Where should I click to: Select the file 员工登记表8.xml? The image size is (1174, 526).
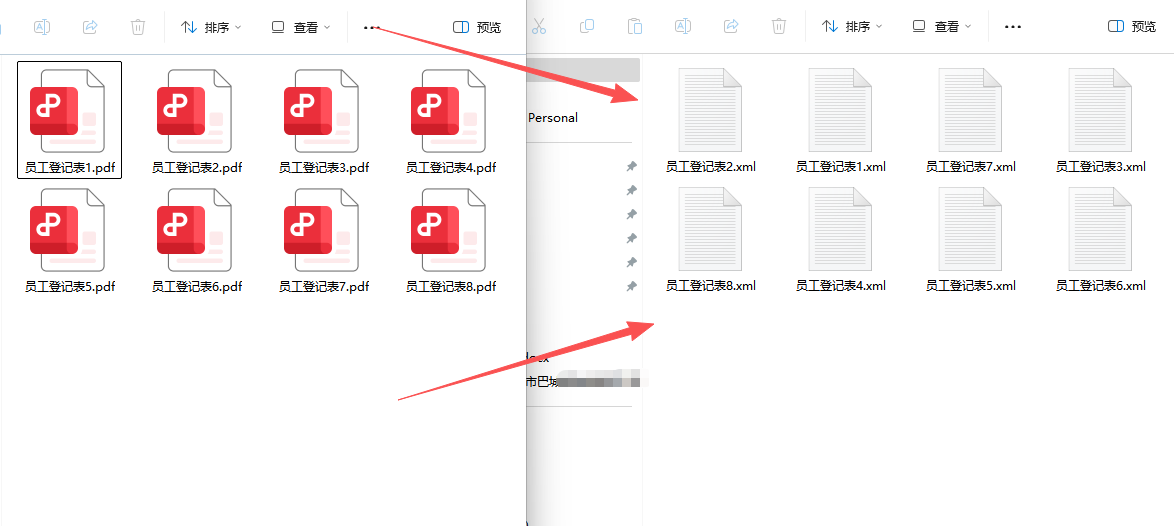(x=711, y=239)
